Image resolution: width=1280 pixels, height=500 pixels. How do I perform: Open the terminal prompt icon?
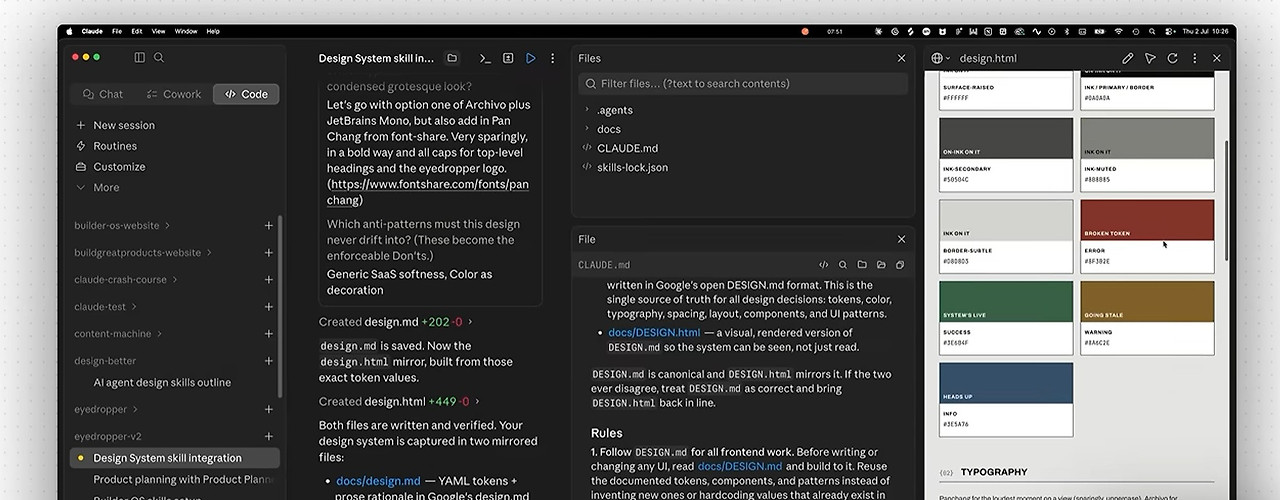tap(485, 58)
